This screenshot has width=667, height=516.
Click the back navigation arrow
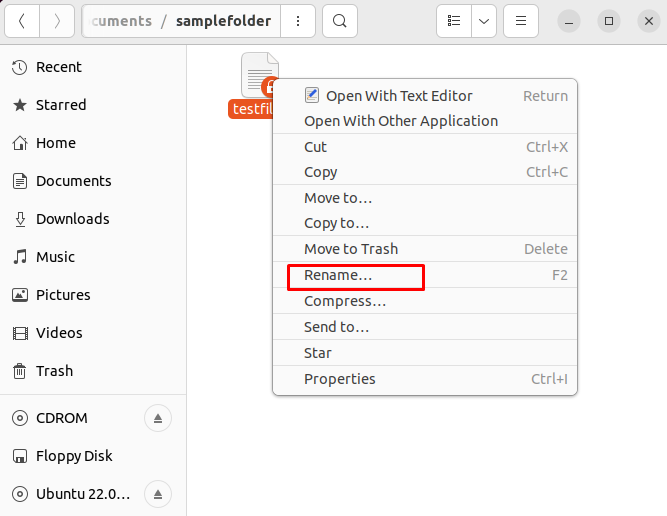tap(22, 21)
